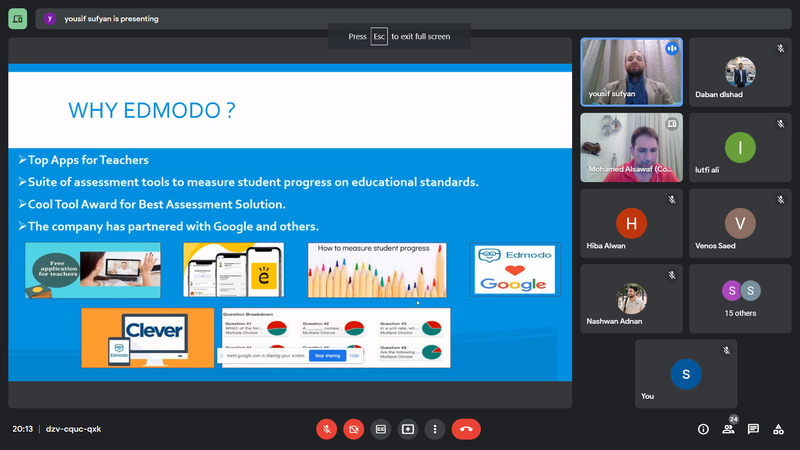Open the '15 others' participants tile
Screen dimensions: 800x450
[x=740, y=298]
